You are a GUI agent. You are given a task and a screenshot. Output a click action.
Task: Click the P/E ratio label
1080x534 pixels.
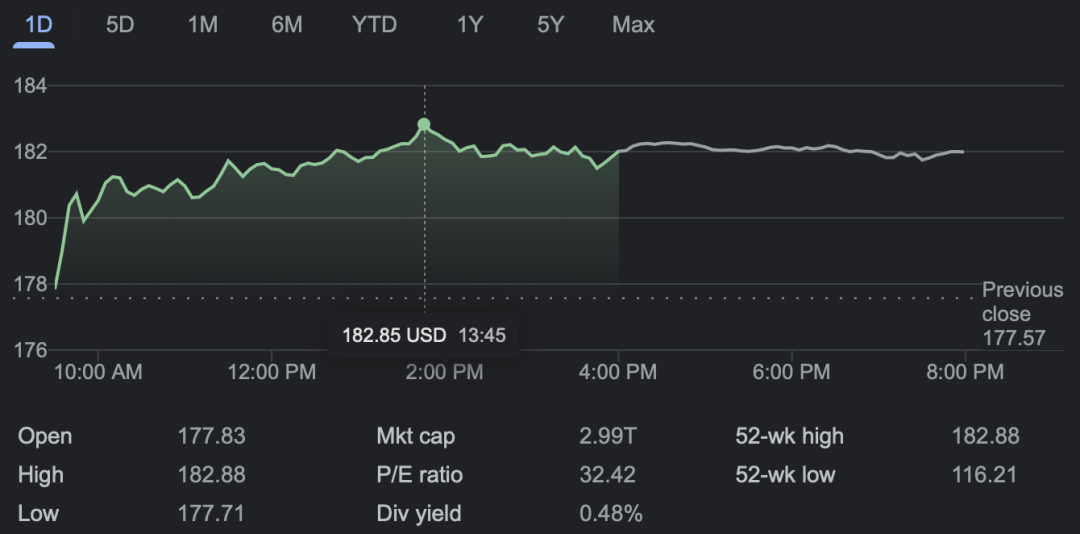[x=419, y=475]
